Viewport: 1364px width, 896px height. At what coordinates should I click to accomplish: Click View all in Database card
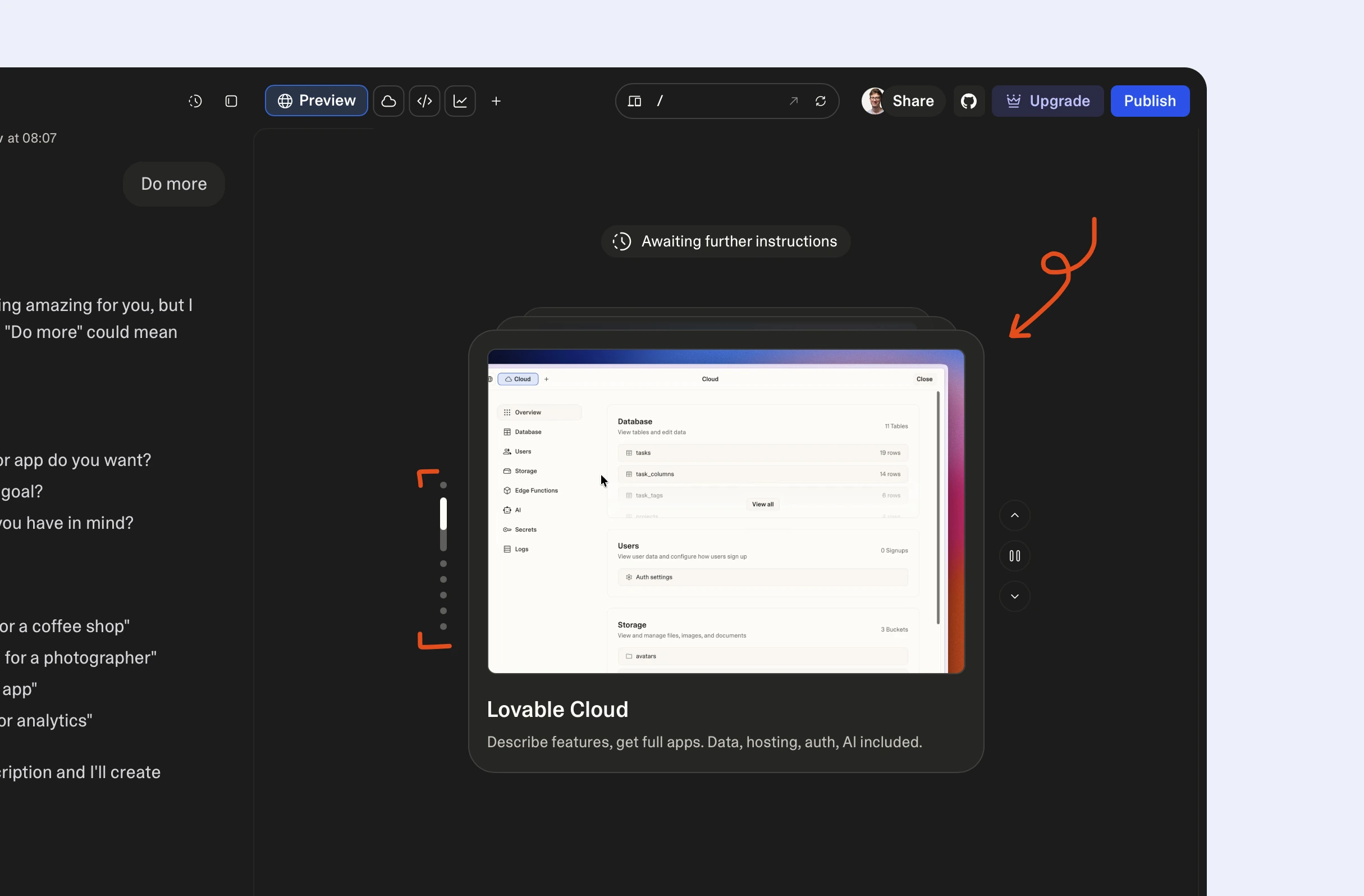coord(763,505)
